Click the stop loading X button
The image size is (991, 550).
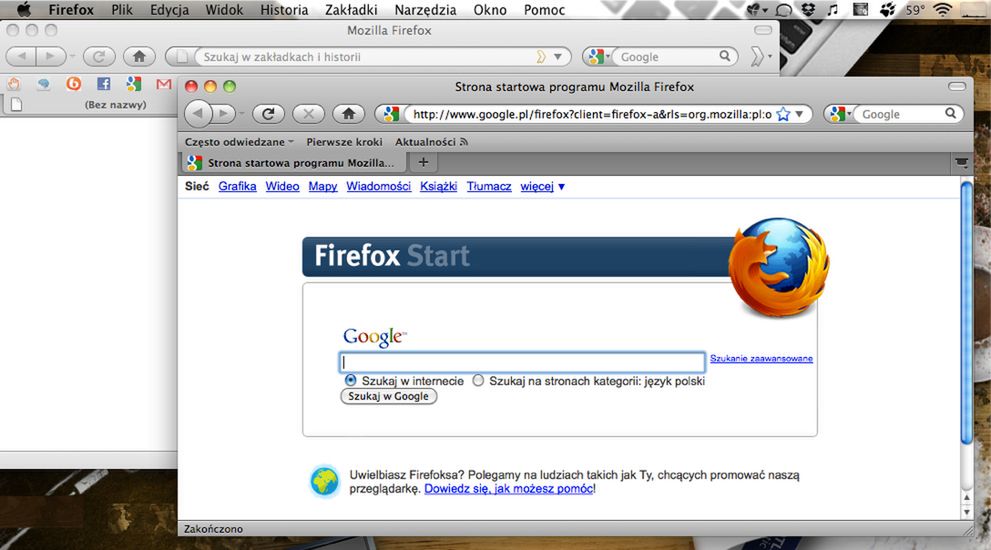pyautogui.click(x=308, y=114)
